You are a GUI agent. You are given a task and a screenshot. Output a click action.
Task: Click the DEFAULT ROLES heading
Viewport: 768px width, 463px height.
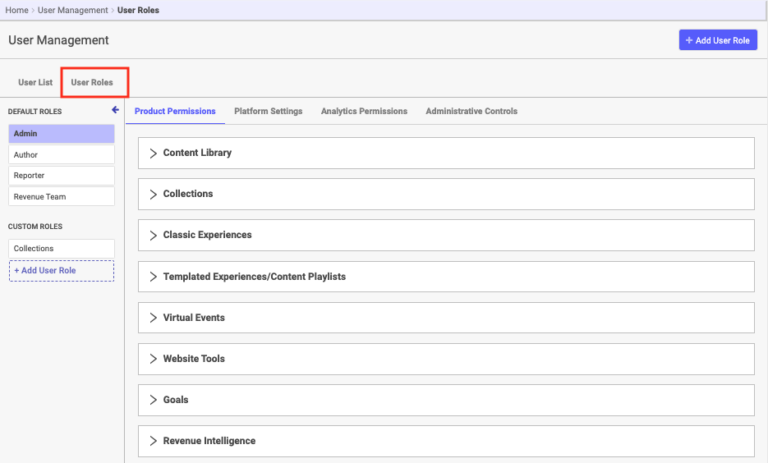[35, 111]
